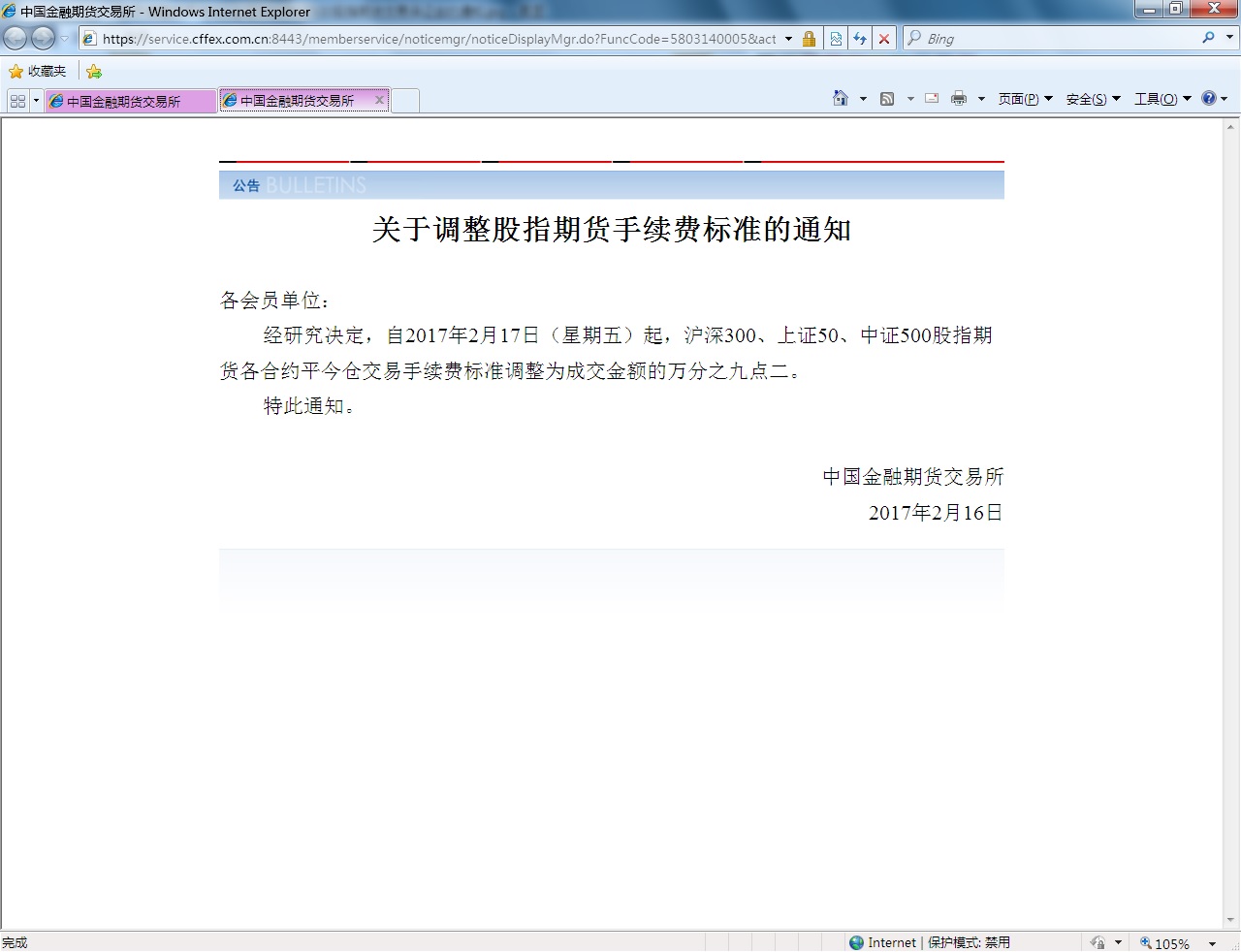Click the security padlock icon
The width and height of the screenshot is (1241, 952).
pyautogui.click(x=809, y=39)
